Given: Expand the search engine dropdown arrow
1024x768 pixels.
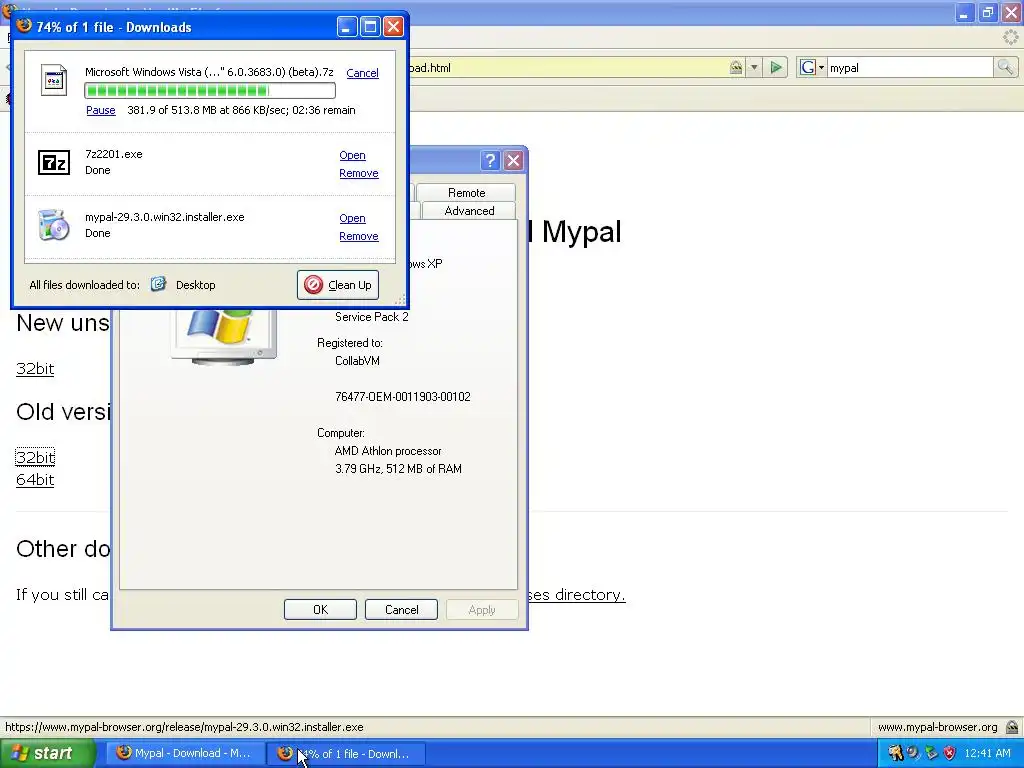Looking at the screenshot, I should click(x=821, y=67).
